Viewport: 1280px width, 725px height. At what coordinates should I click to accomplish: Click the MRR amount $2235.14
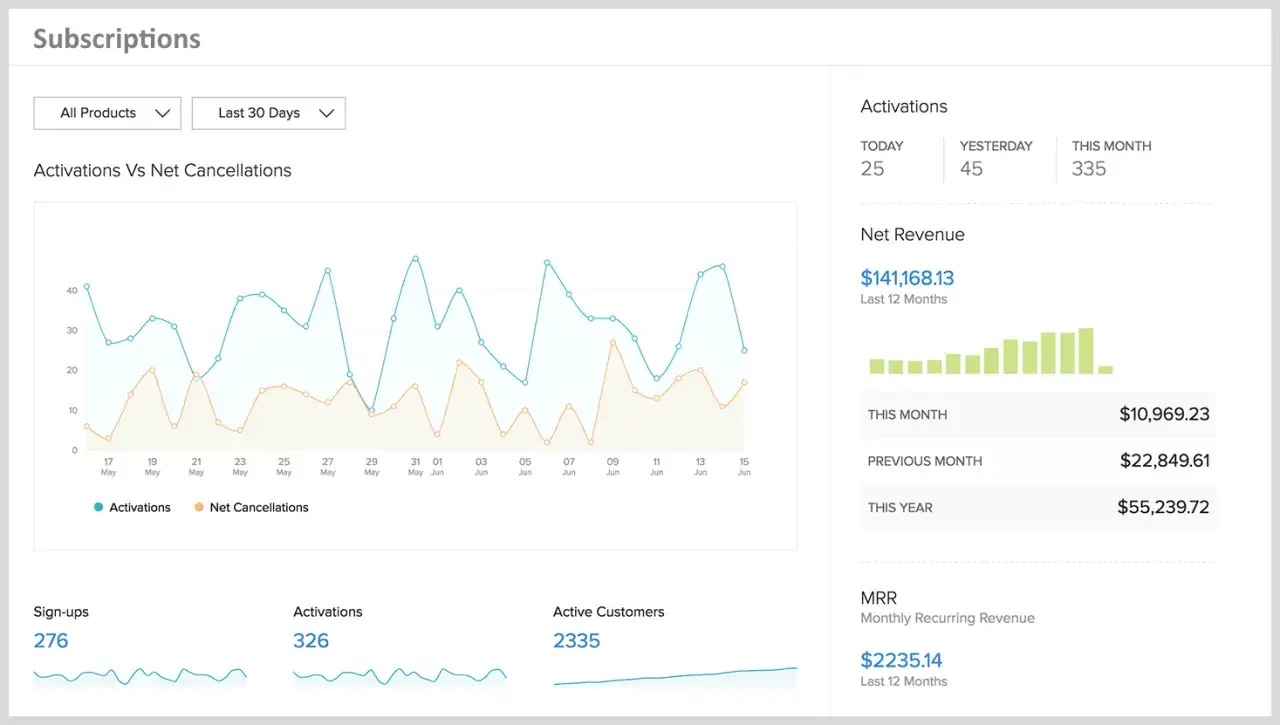901,660
